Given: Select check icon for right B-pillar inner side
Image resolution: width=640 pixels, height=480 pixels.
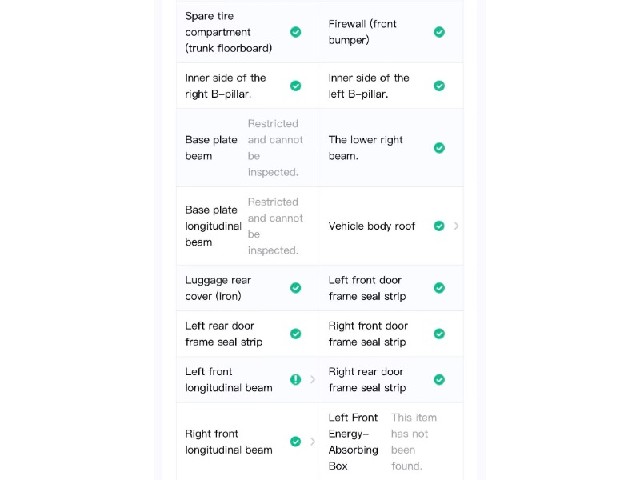Looking at the screenshot, I should tap(296, 86).
